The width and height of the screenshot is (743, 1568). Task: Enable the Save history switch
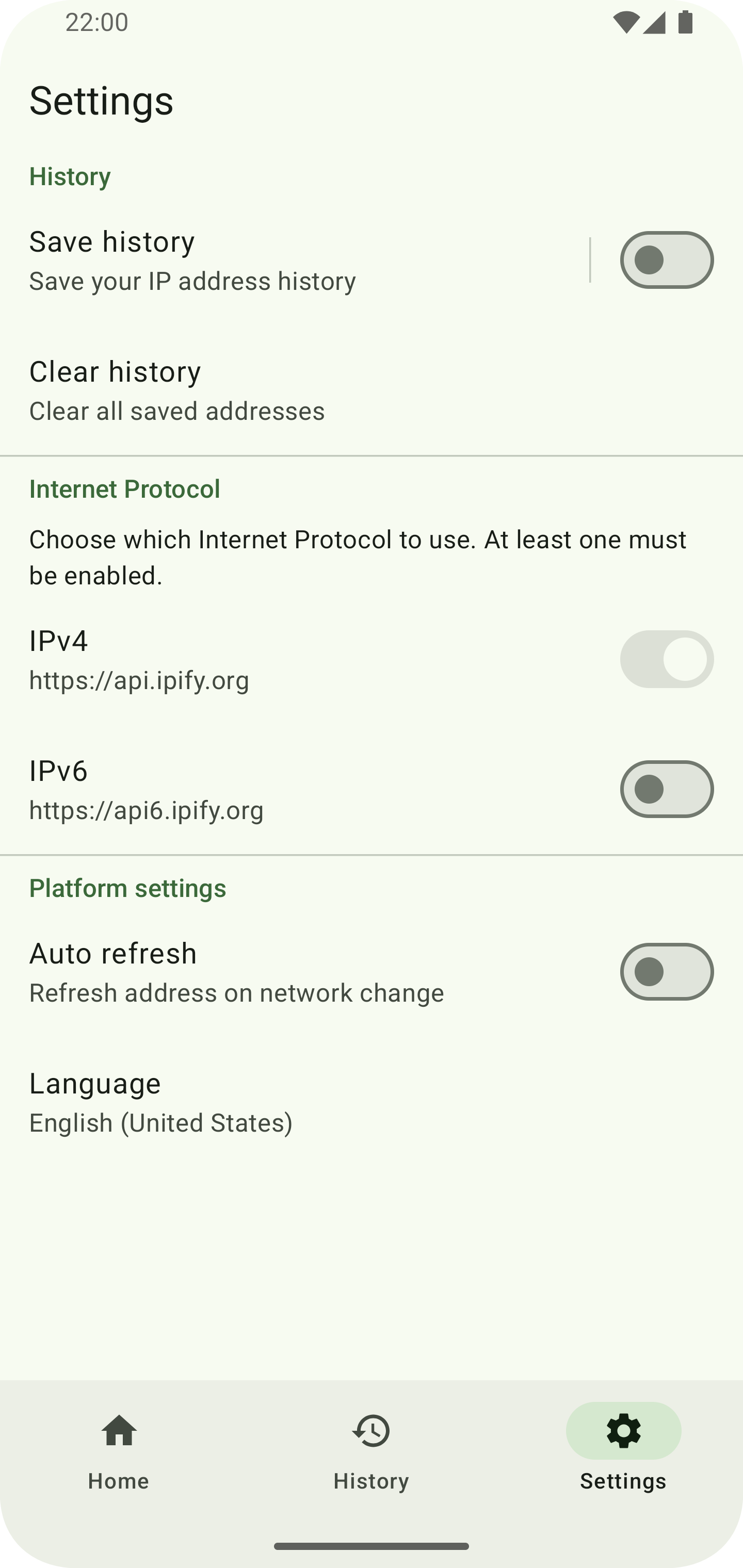[666, 260]
